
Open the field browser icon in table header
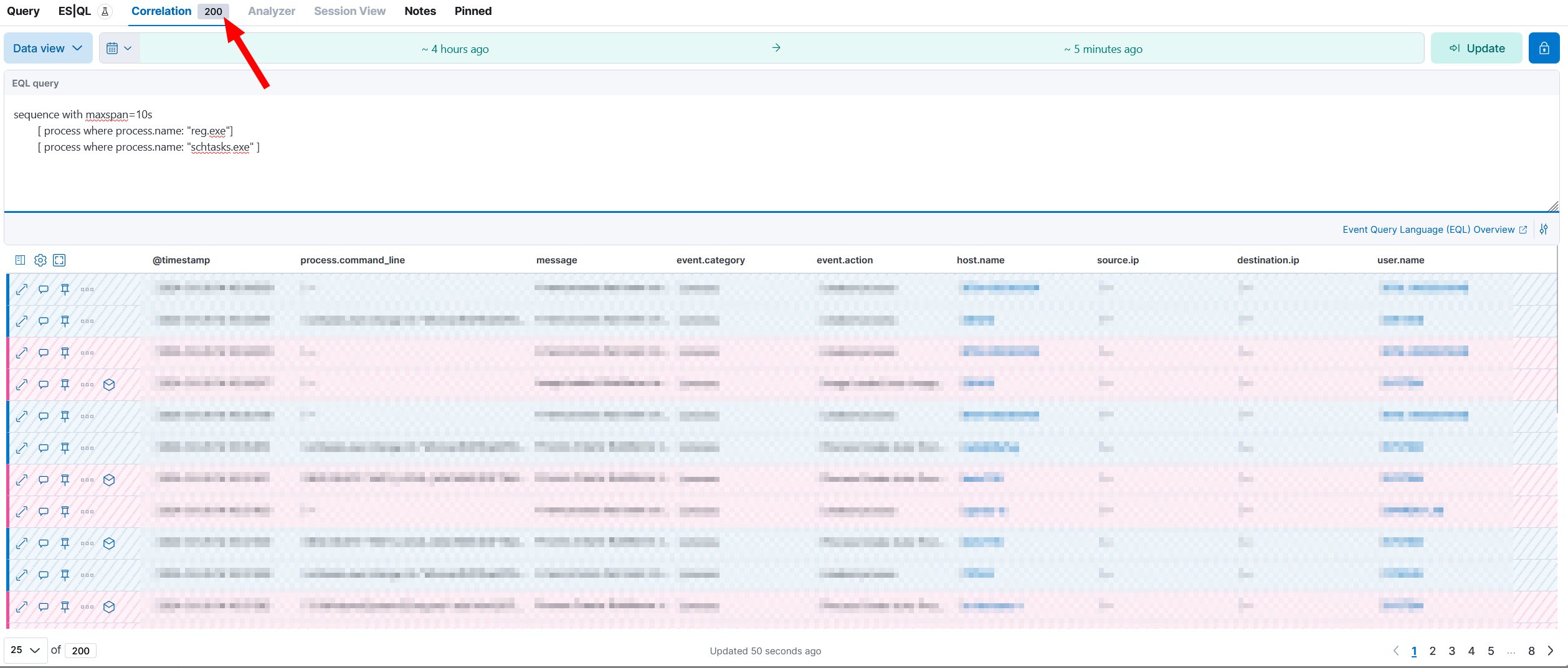coord(20,260)
